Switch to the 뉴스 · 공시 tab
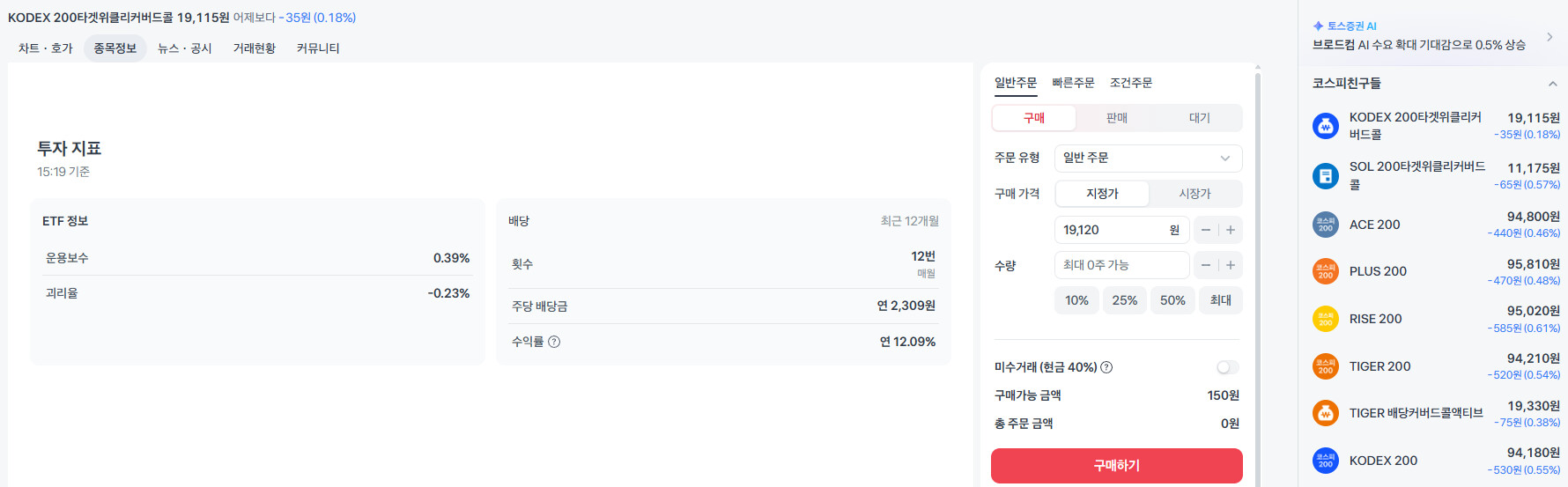This screenshot has height=487, width=1568. coord(185,48)
